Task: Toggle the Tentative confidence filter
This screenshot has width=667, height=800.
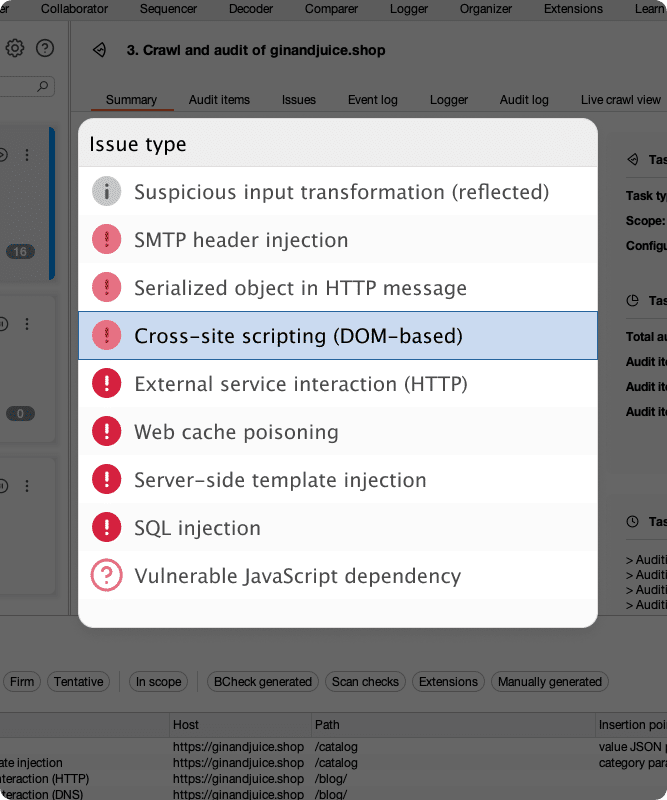Action: click(78, 682)
